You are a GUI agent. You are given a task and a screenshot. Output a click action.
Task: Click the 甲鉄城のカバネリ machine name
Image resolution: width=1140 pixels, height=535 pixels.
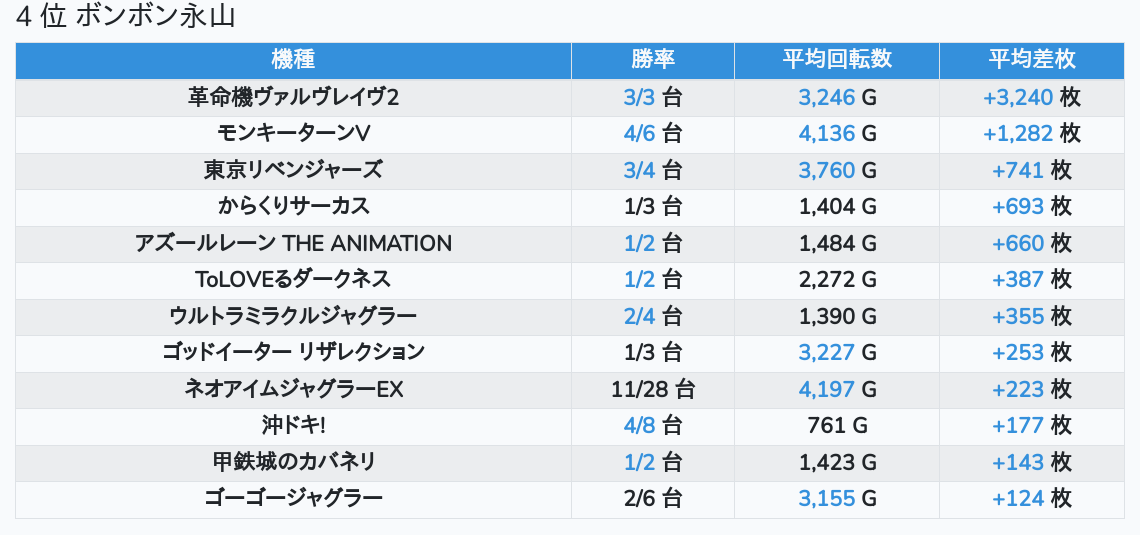point(293,462)
